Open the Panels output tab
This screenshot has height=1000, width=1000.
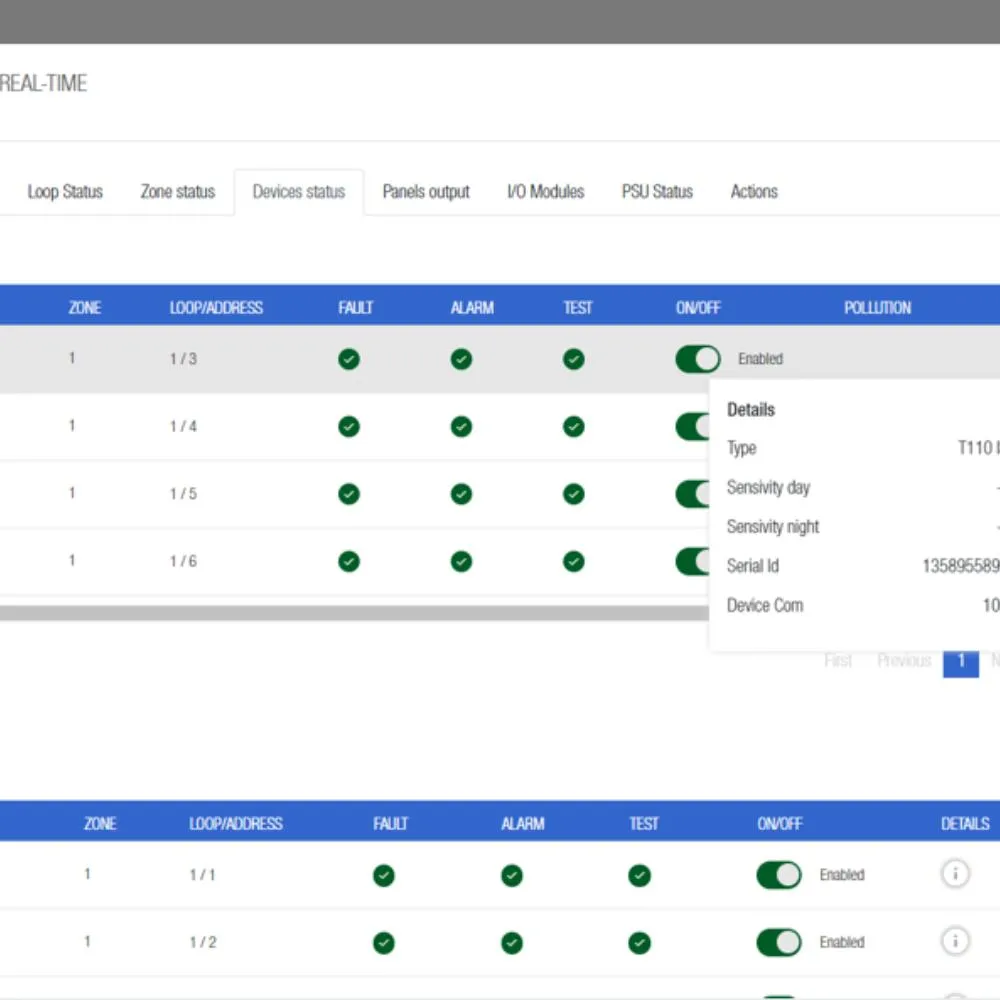coord(426,191)
